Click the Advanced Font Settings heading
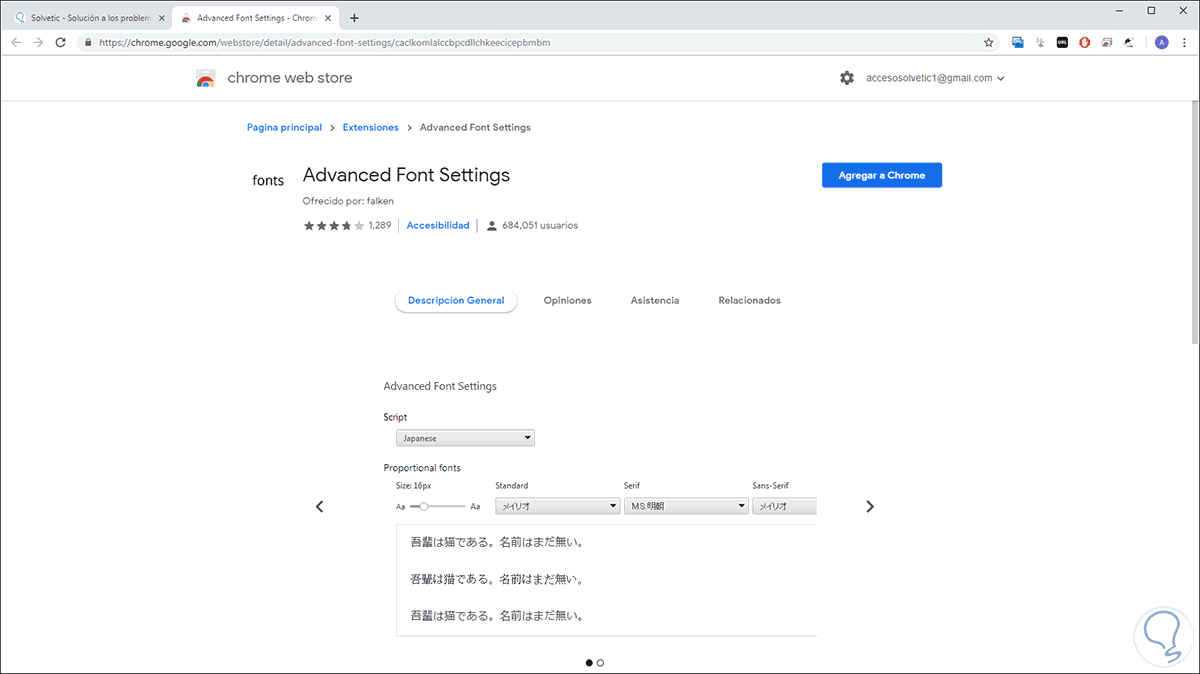This screenshot has height=674, width=1200. click(x=406, y=175)
